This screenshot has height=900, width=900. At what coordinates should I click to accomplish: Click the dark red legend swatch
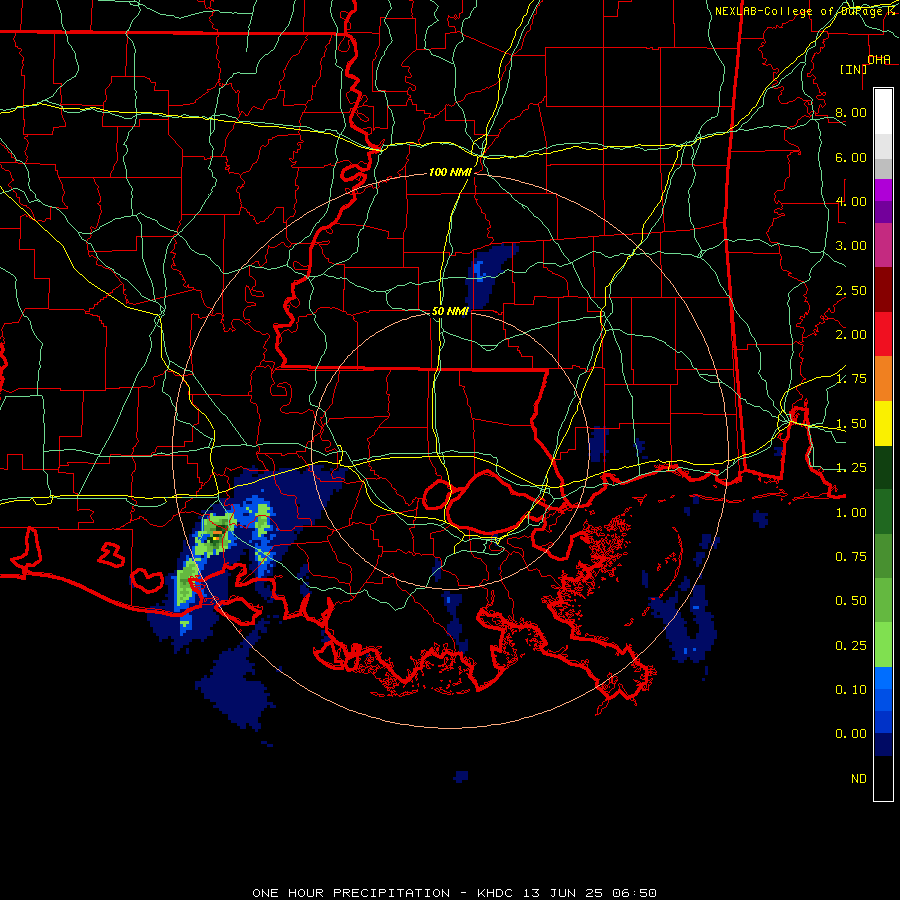883,290
